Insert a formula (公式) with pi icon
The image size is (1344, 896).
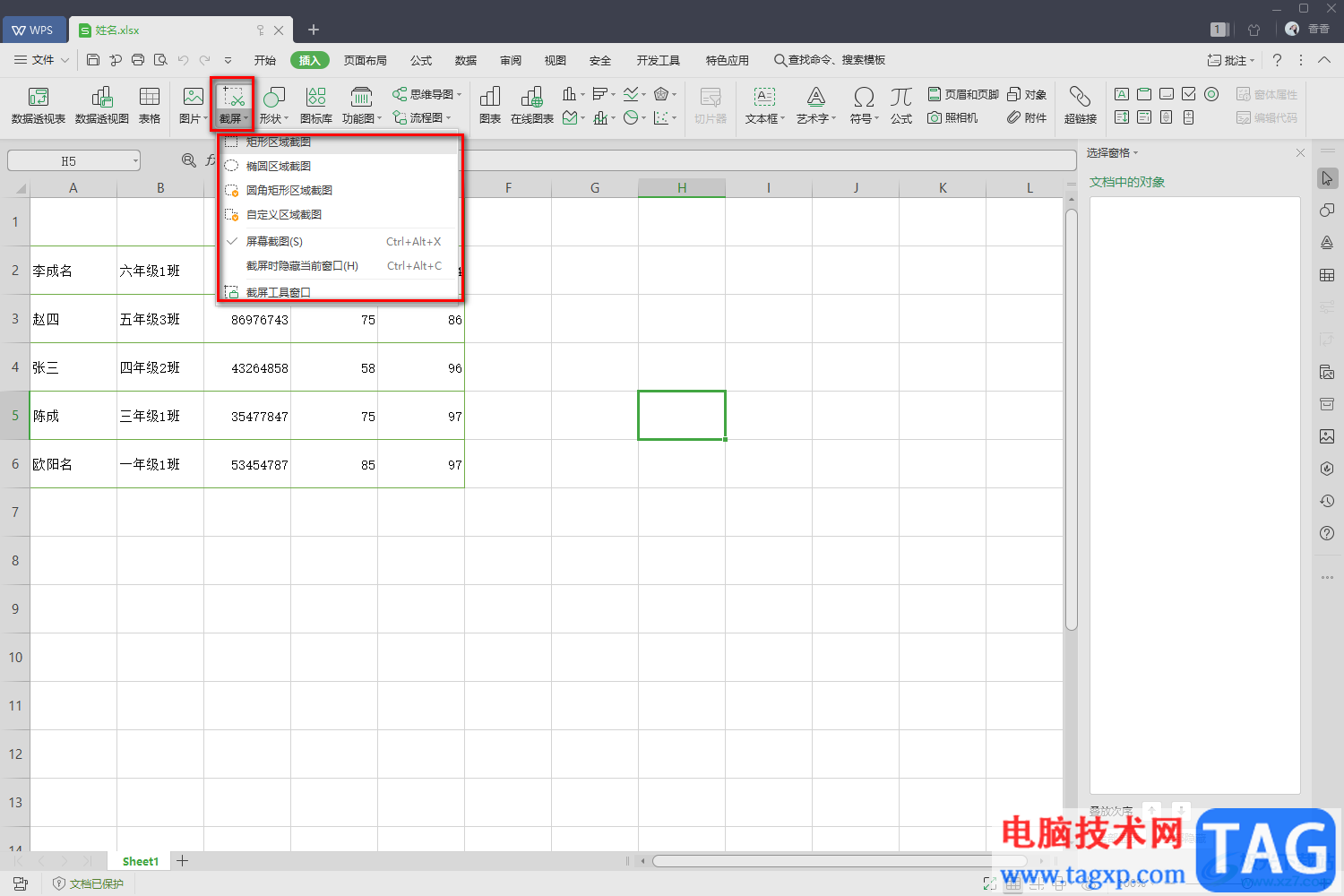901,105
